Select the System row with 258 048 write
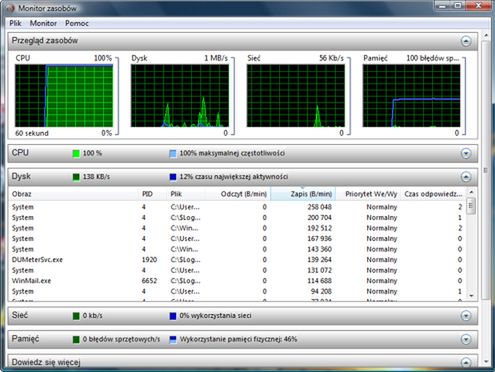This screenshot has width=495, height=372. [237, 207]
